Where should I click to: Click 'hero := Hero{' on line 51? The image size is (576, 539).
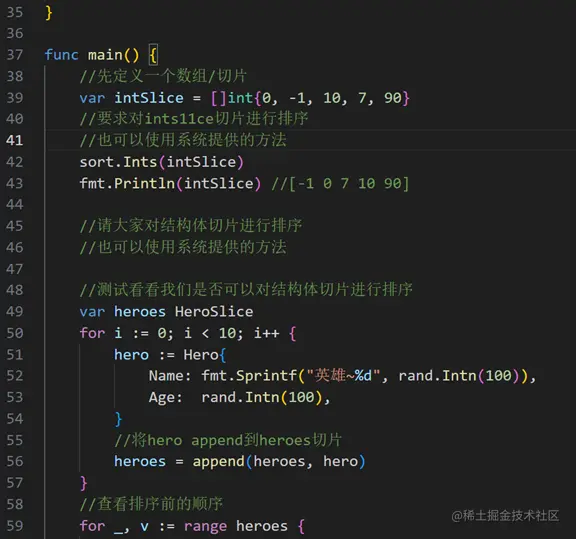point(170,355)
